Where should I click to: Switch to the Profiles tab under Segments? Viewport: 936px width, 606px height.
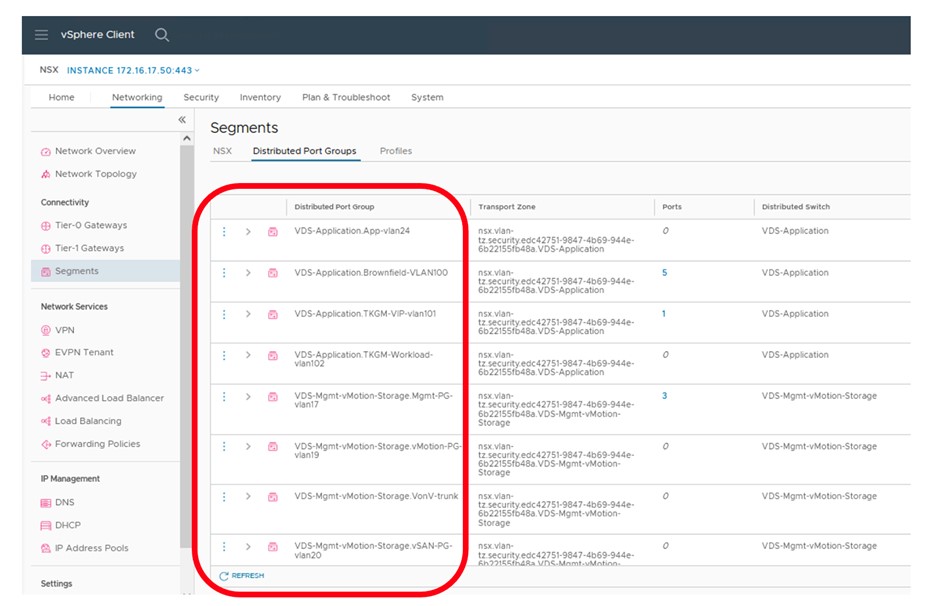coord(396,151)
